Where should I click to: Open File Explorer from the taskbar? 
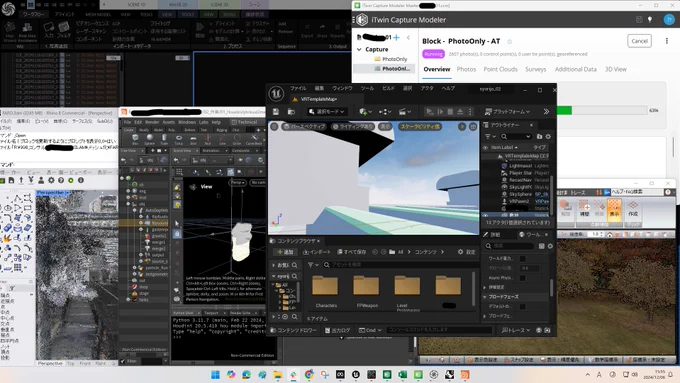point(278,375)
